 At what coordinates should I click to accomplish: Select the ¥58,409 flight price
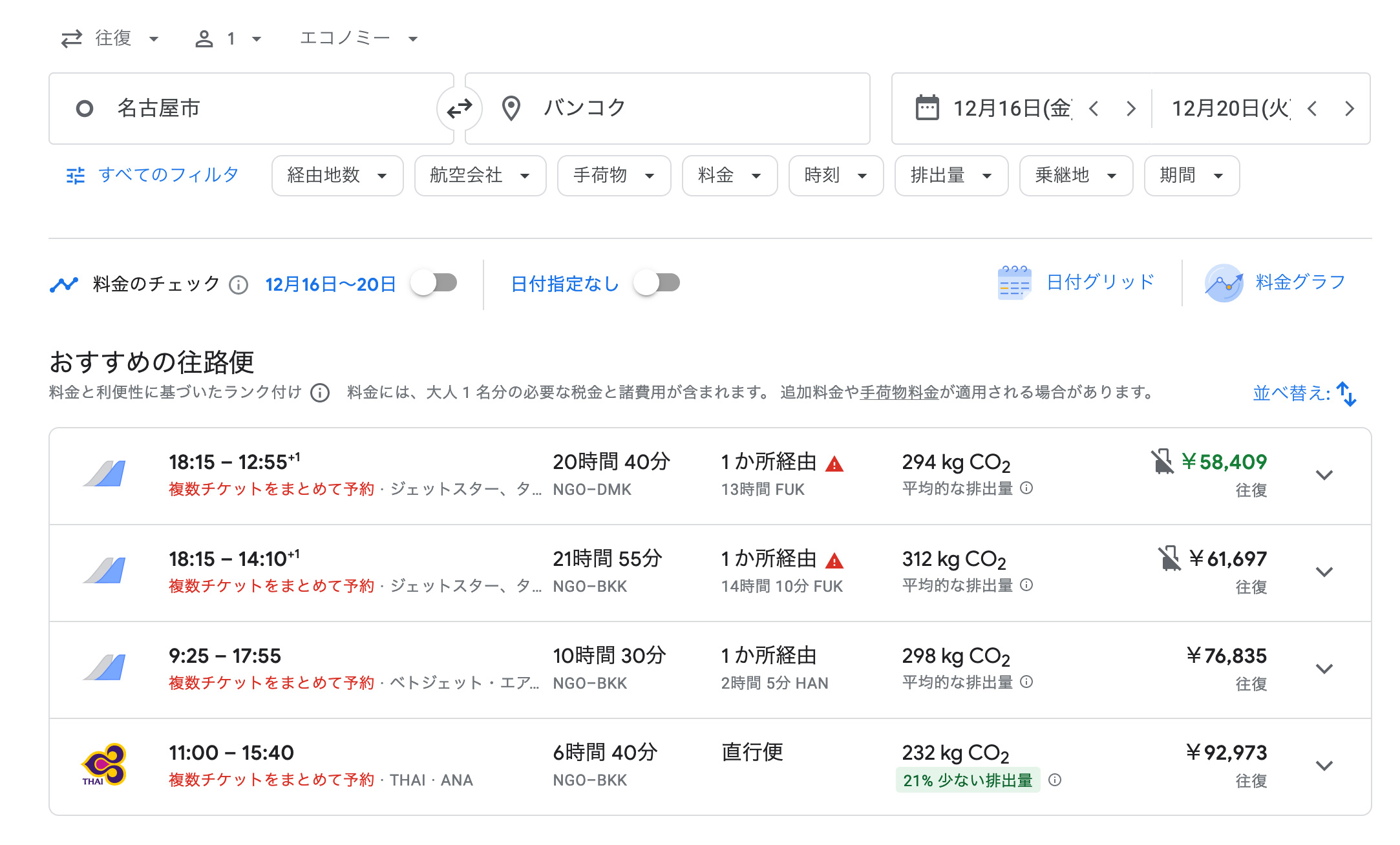[x=1224, y=463]
